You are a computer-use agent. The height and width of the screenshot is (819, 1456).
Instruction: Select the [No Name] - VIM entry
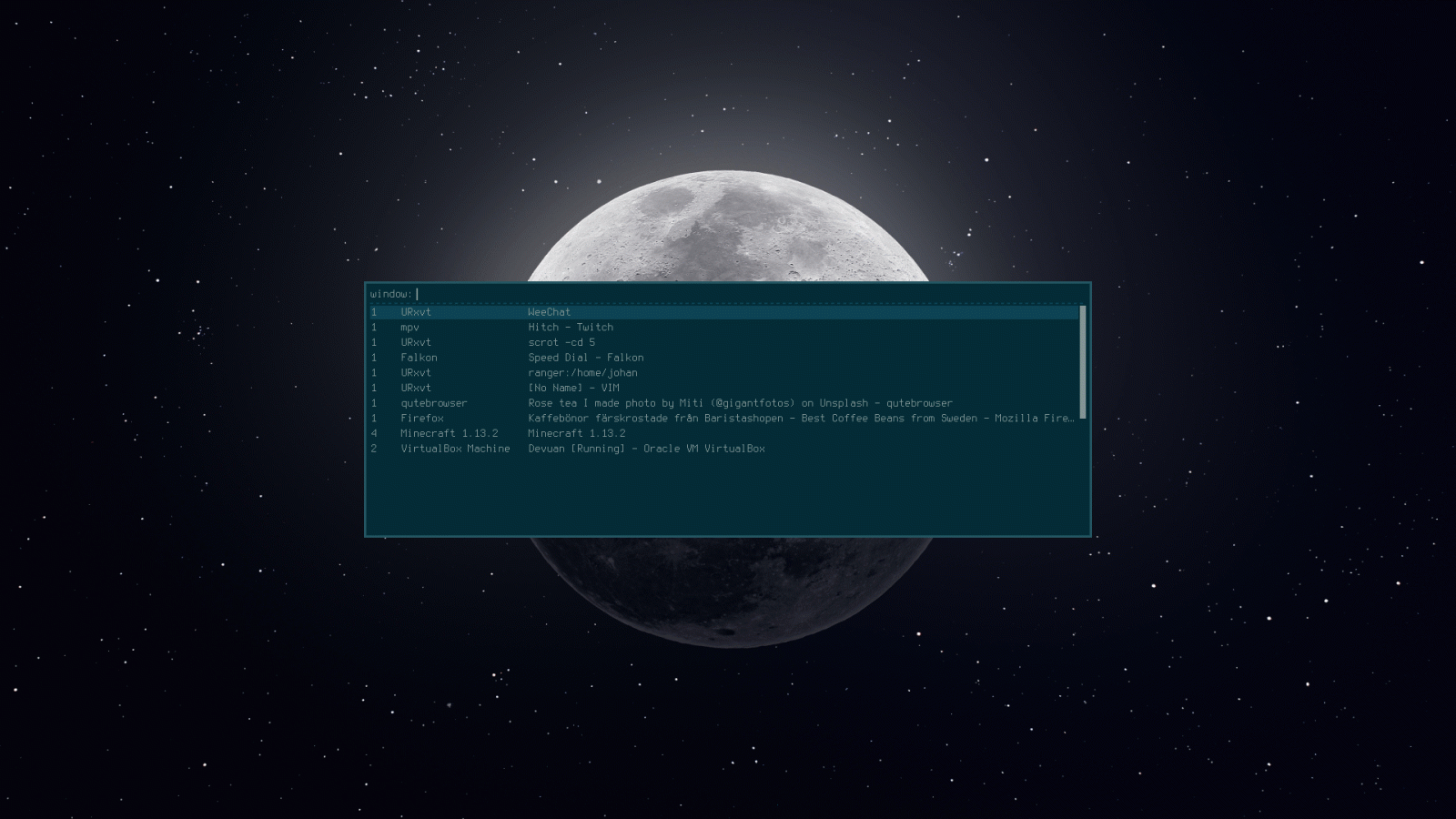pos(573,388)
